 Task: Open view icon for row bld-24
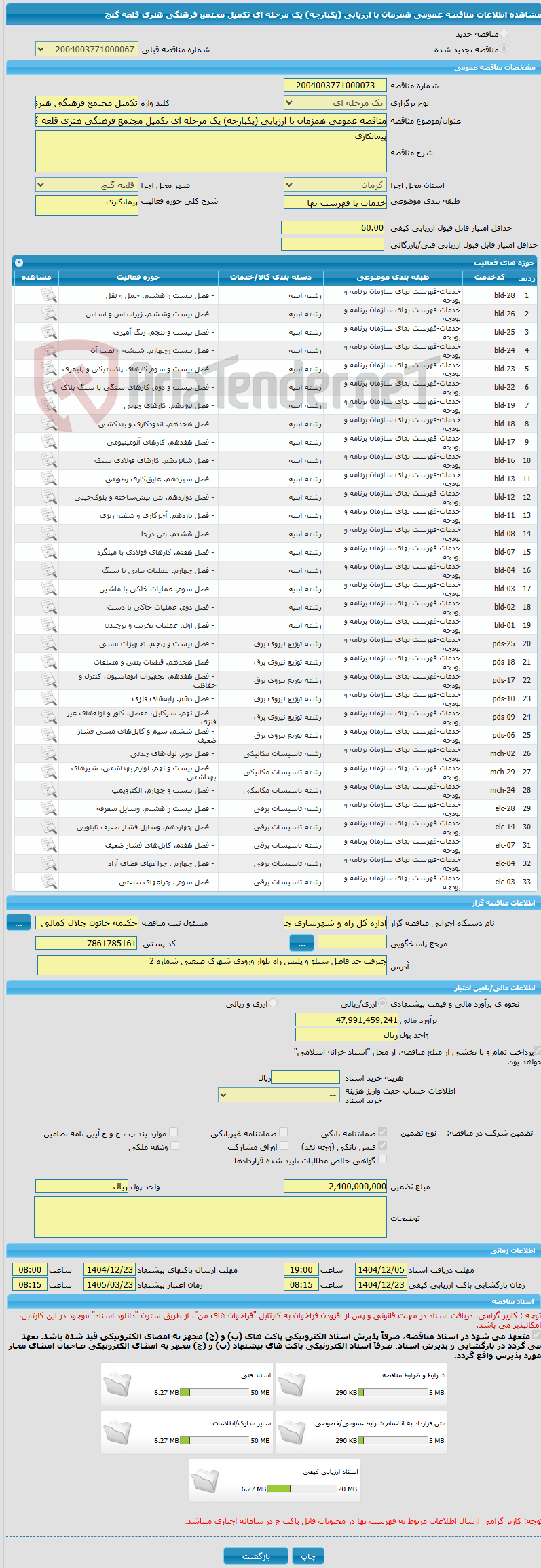(x=49, y=350)
